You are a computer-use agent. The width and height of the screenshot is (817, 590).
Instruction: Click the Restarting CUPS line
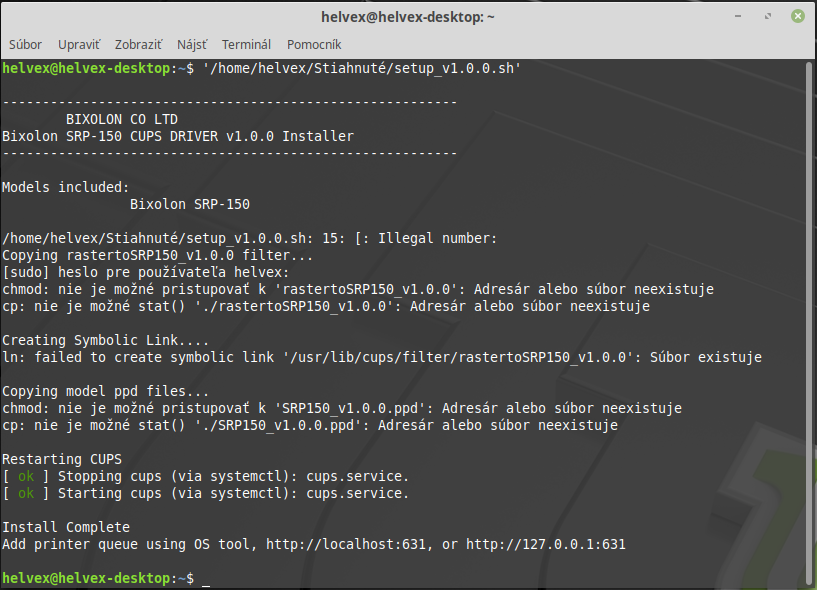62,459
